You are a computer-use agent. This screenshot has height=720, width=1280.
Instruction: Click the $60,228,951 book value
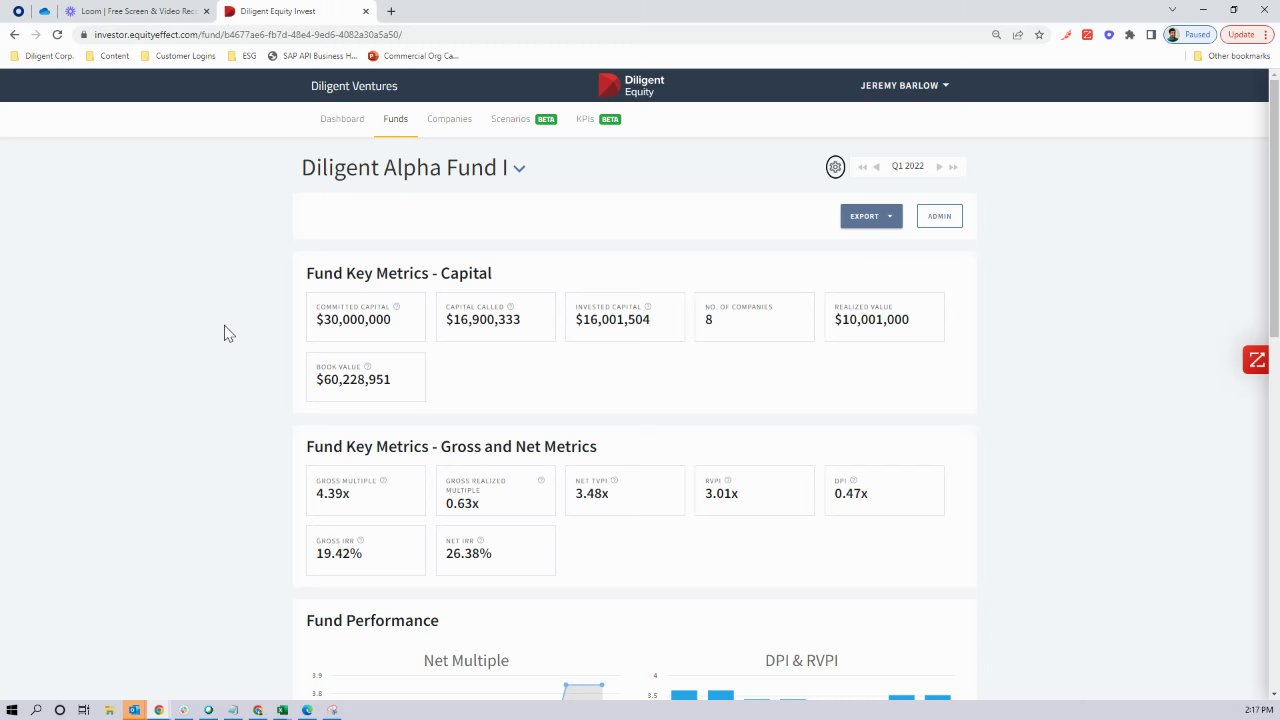tap(353, 380)
